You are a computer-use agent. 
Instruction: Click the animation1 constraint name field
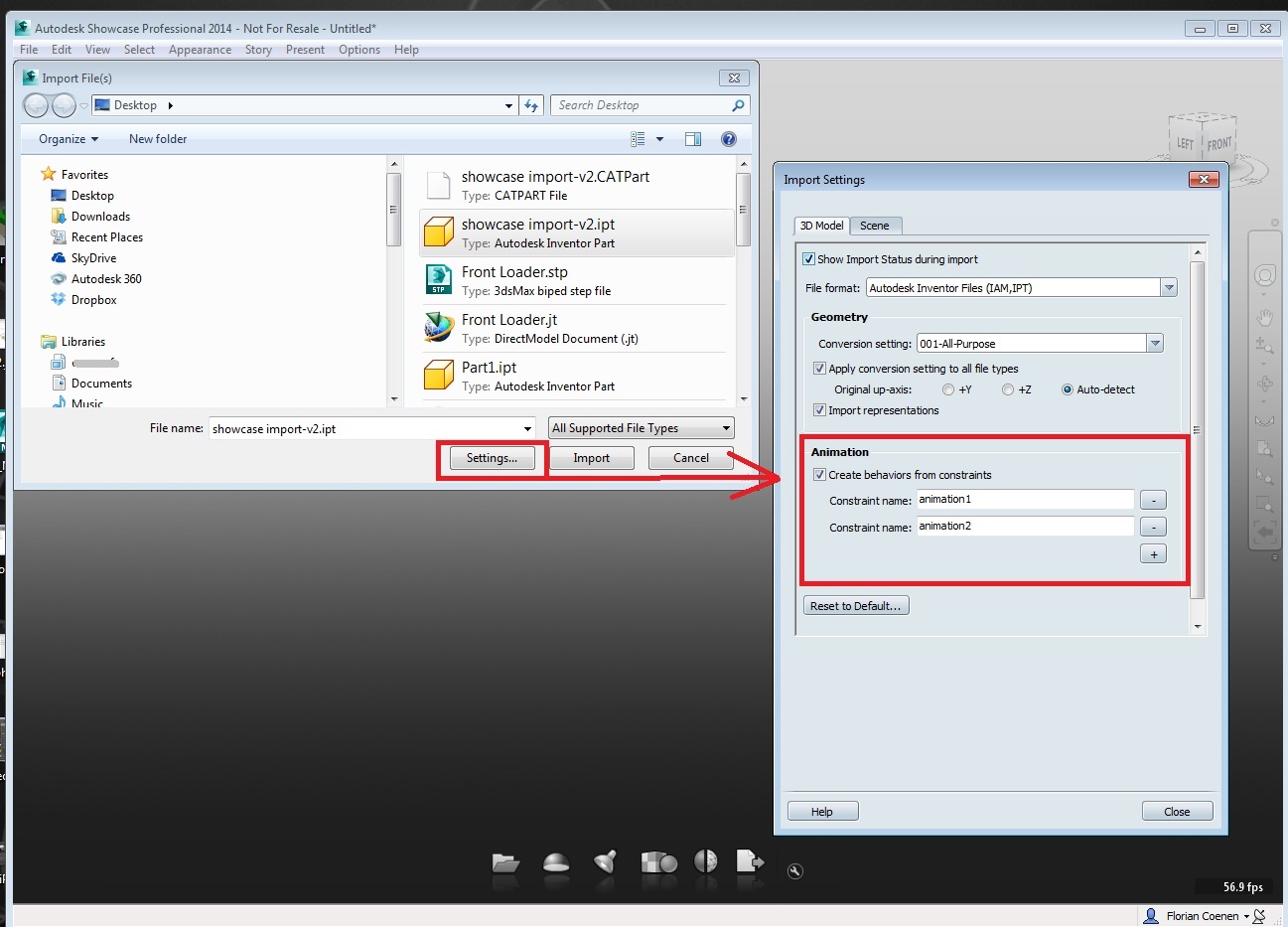(1024, 500)
